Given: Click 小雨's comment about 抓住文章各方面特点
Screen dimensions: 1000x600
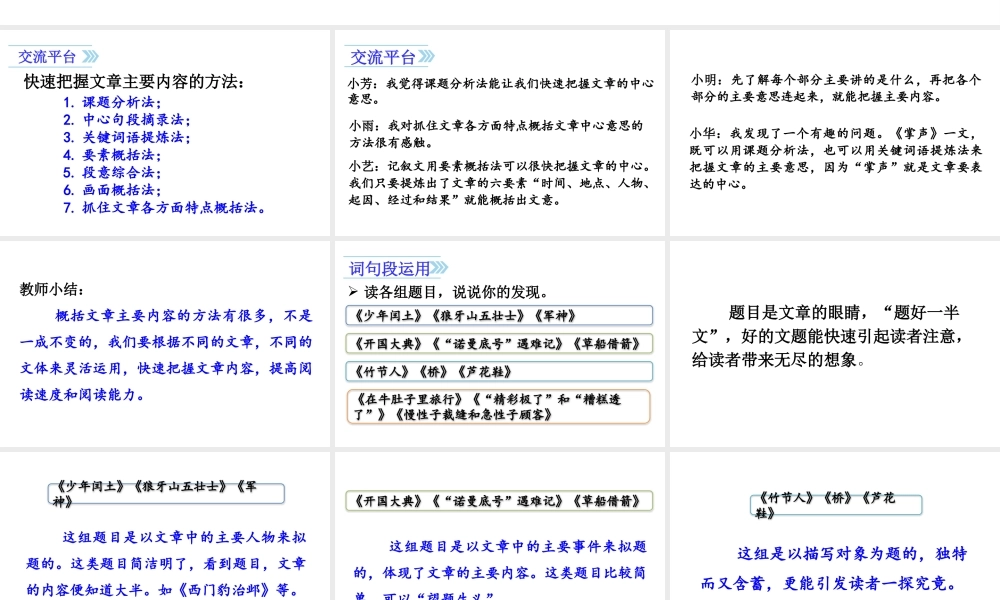Looking at the screenshot, I should [x=496, y=134].
